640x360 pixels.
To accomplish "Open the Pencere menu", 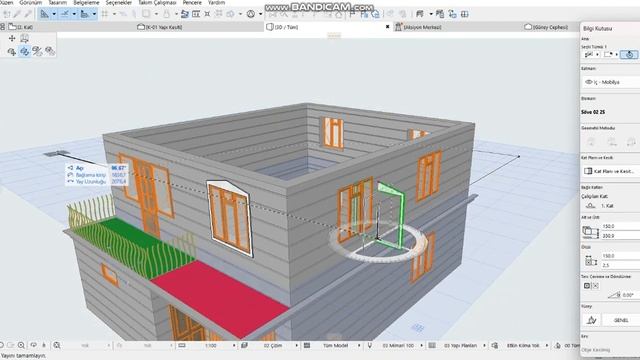I will 192,2.
